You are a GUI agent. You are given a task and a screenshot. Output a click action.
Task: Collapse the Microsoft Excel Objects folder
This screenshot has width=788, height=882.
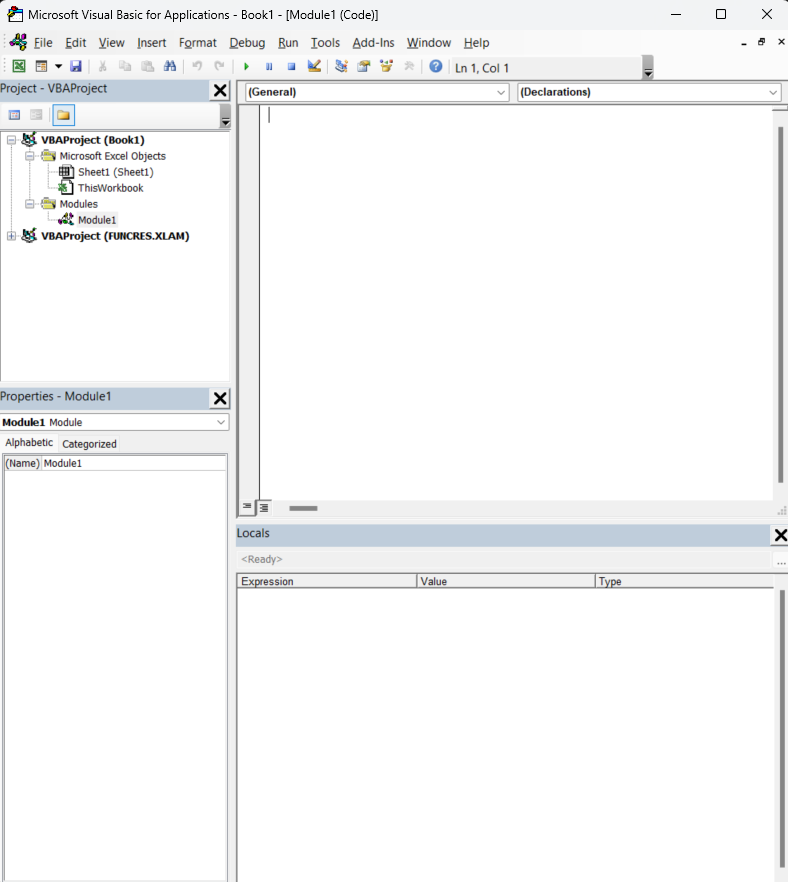tap(30, 156)
